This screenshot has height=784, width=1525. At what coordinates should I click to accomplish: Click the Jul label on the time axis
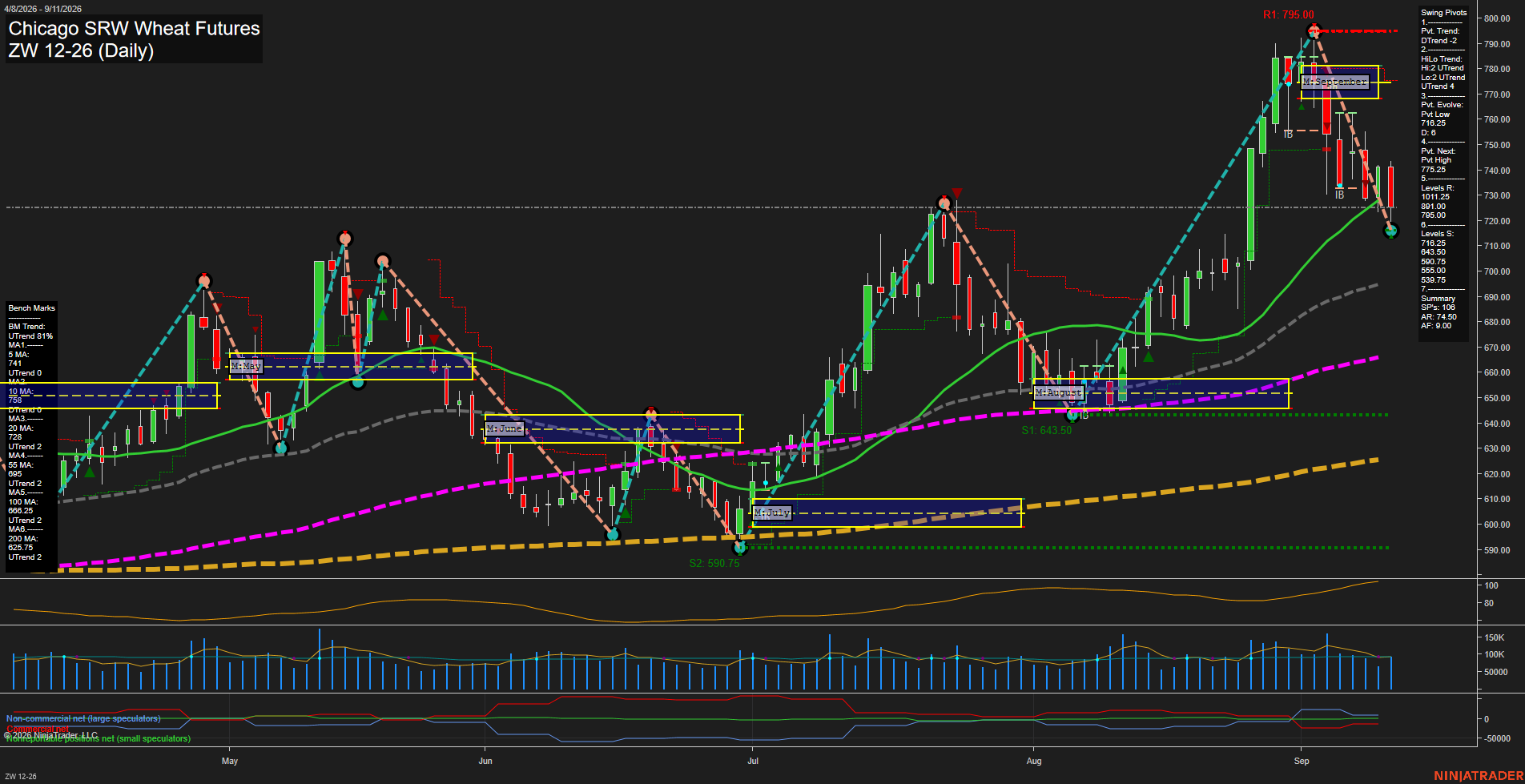pyautogui.click(x=753, y=761)
